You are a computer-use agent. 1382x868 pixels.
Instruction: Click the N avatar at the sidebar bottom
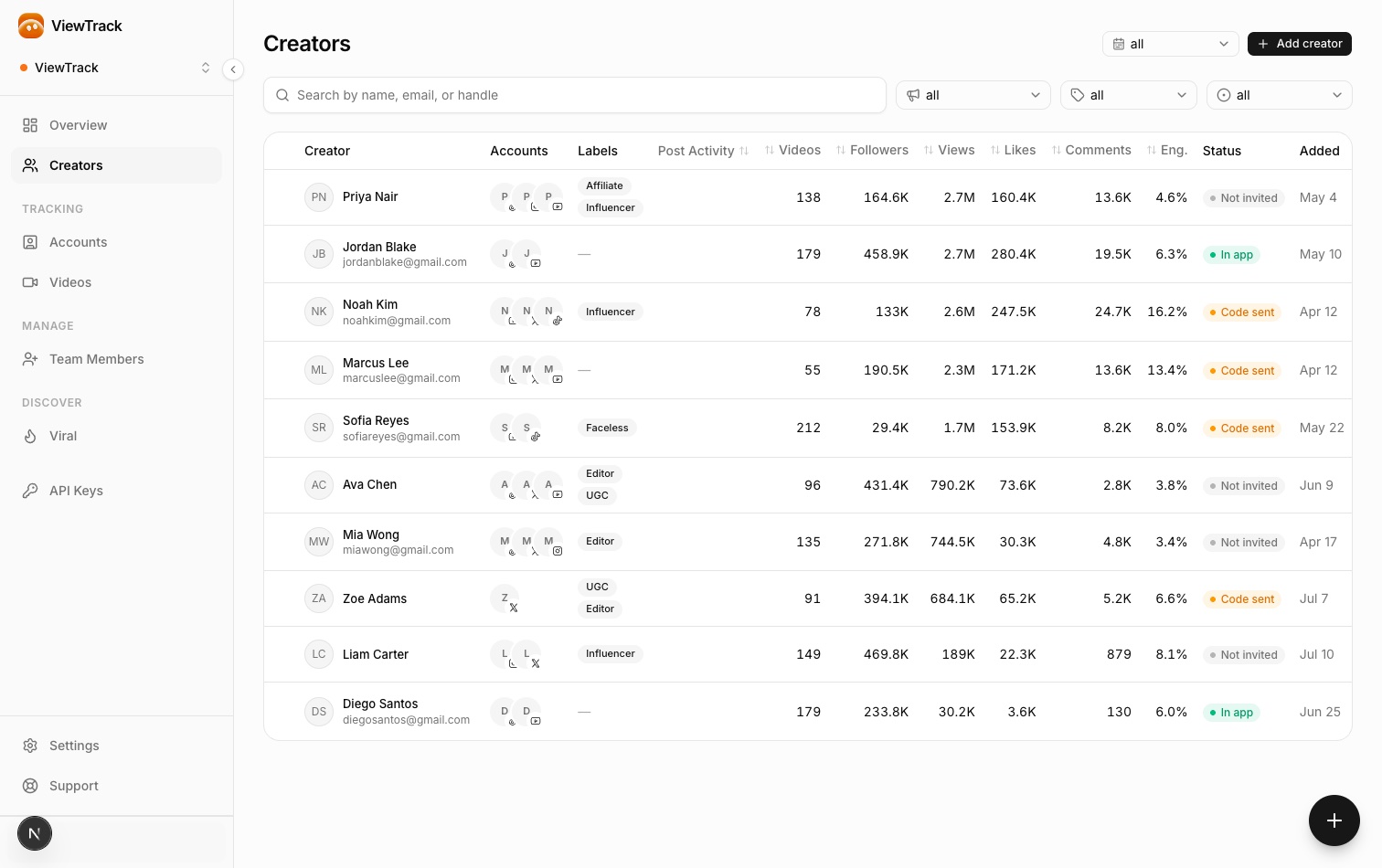point(35,833)
